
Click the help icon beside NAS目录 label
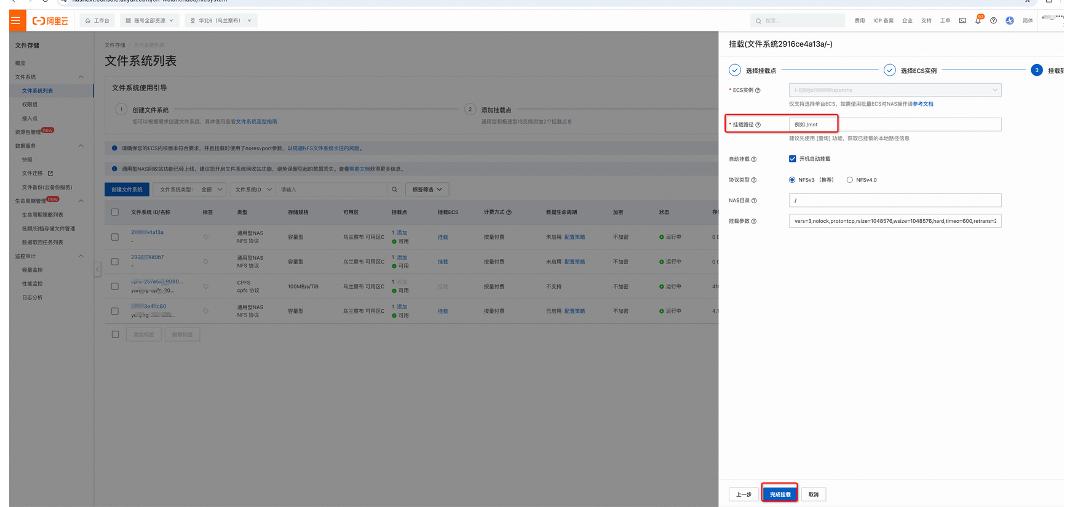coord(754,200)
